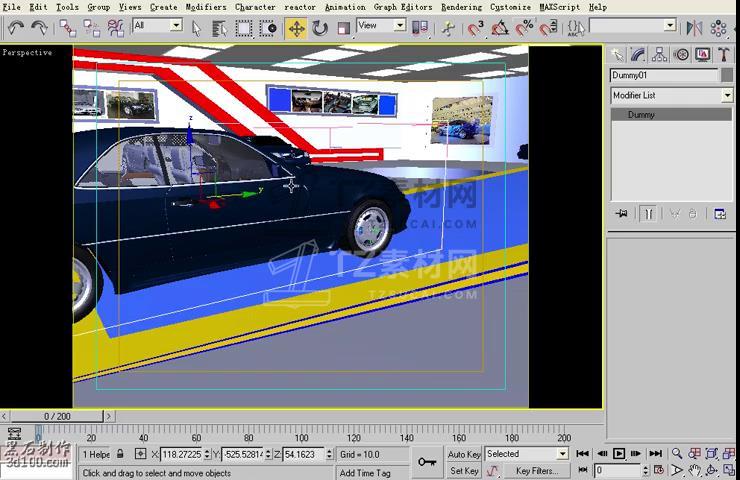The width and height of the screenshot is (740, 480).
Task: Click the Pin Stack icon
Action: coord(621,213)
